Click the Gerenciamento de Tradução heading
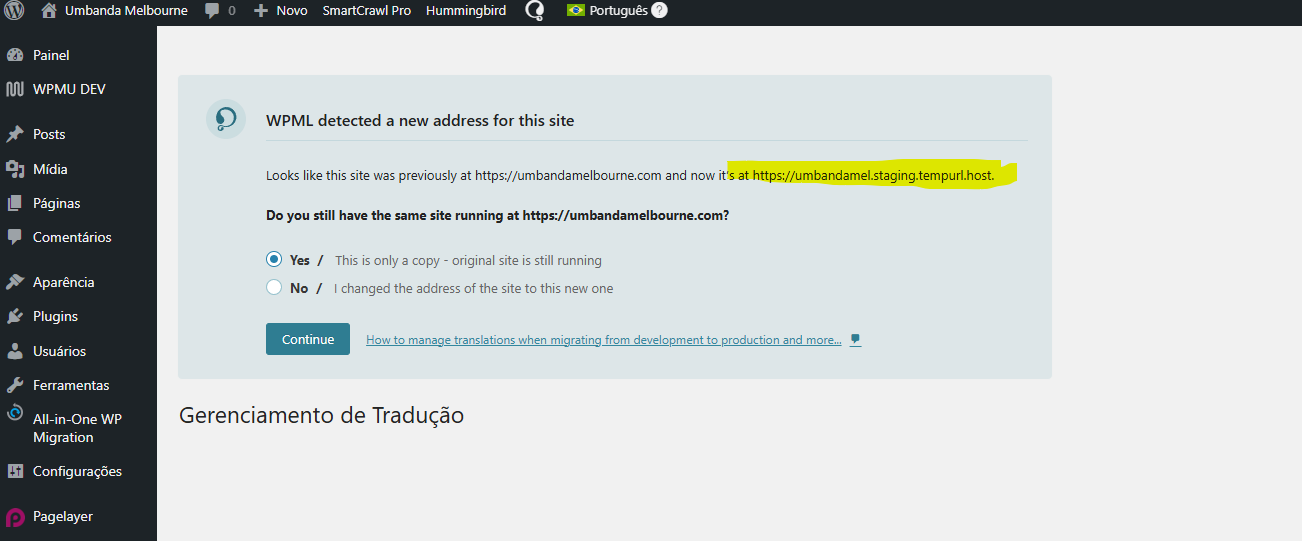Image resolution: width=1302 pixels, height=541 pixels. 321,415
